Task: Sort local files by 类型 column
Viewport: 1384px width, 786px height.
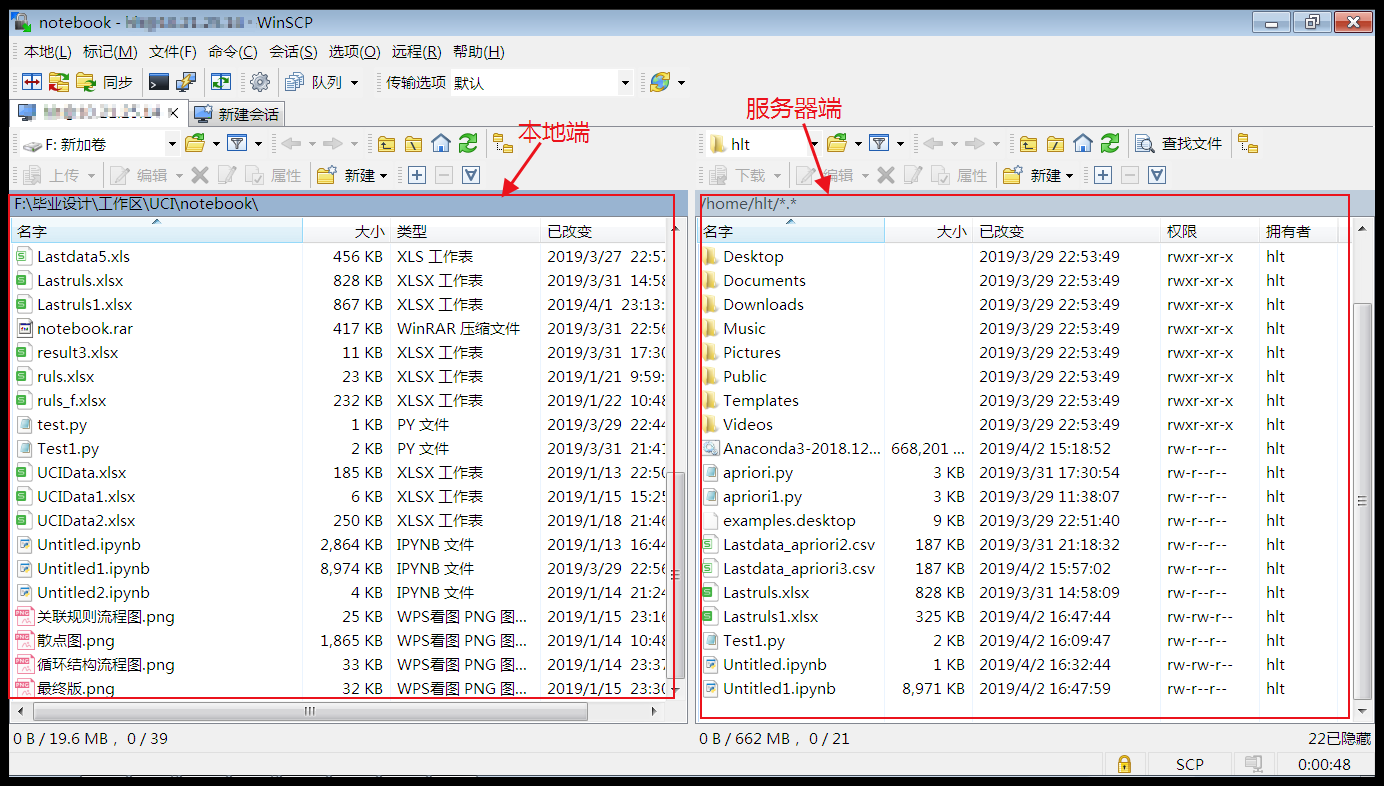Action: tap(464, 231)
